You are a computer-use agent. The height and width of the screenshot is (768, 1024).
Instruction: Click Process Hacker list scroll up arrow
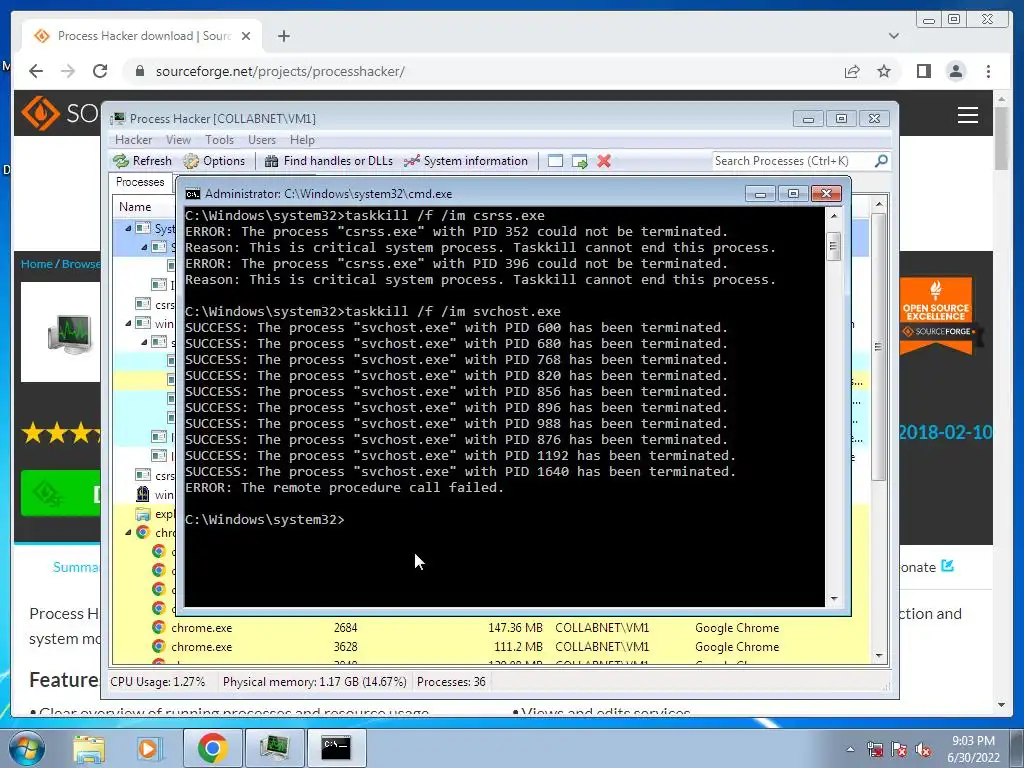coord(879,204)
